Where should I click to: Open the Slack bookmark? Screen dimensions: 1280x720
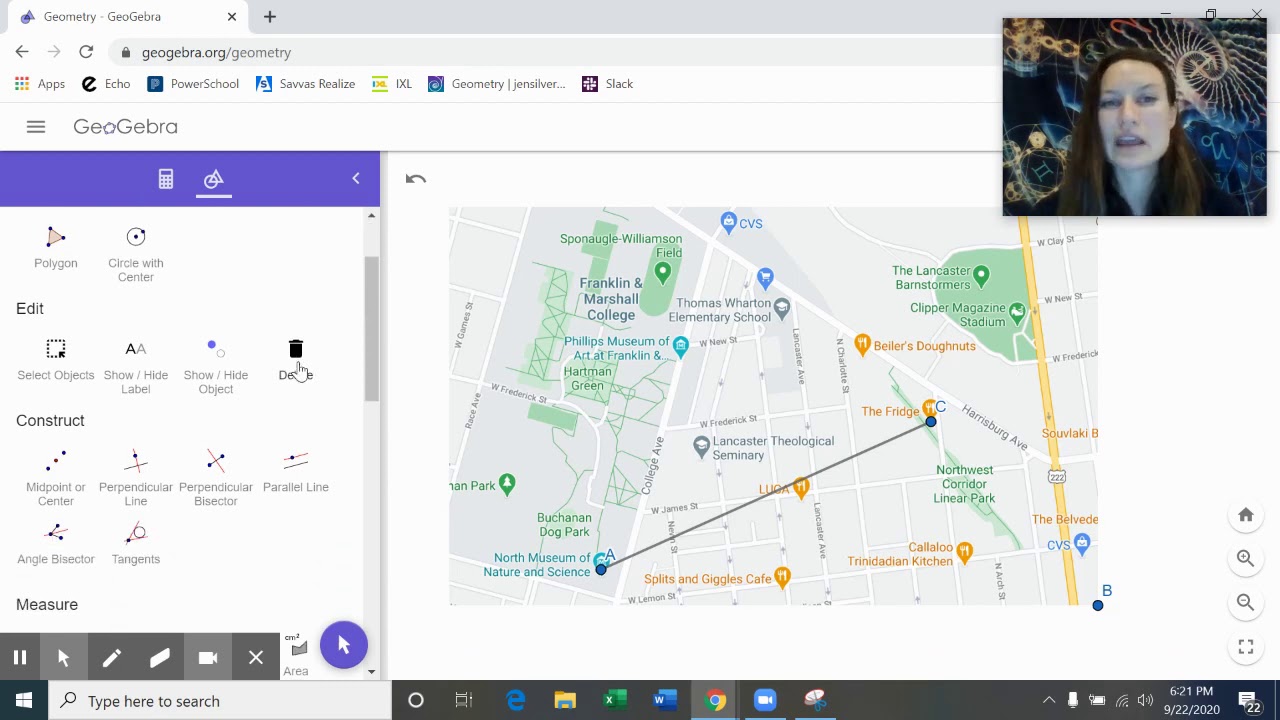(608, 84)
